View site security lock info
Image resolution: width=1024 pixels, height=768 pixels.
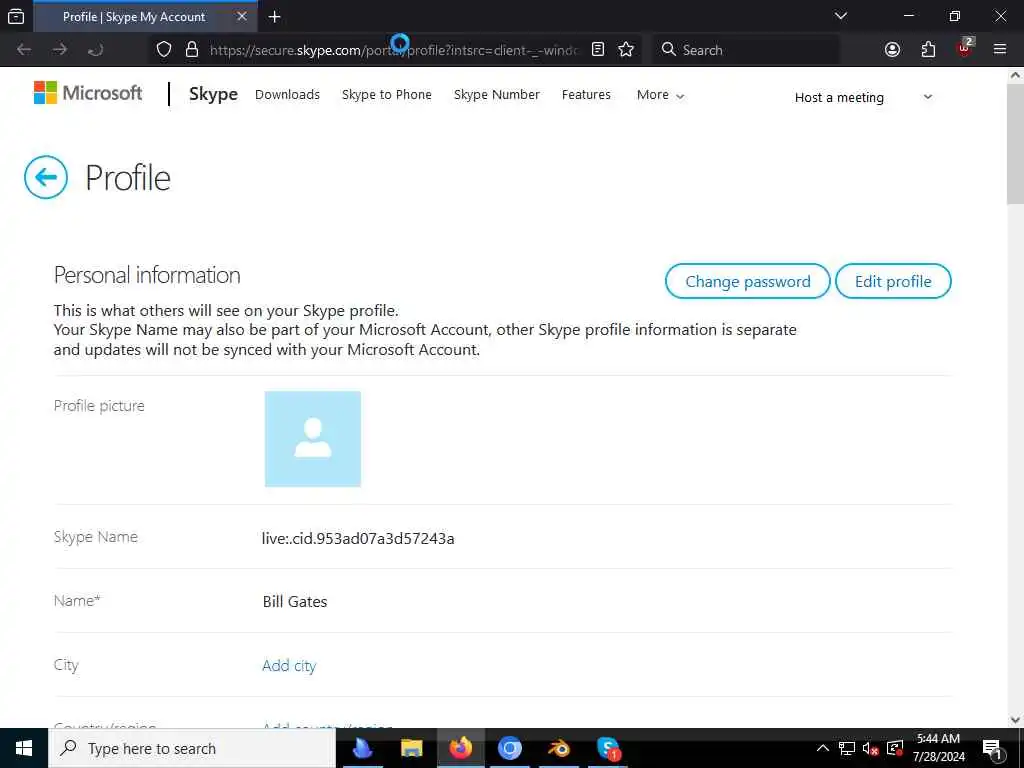click(192, 50)
